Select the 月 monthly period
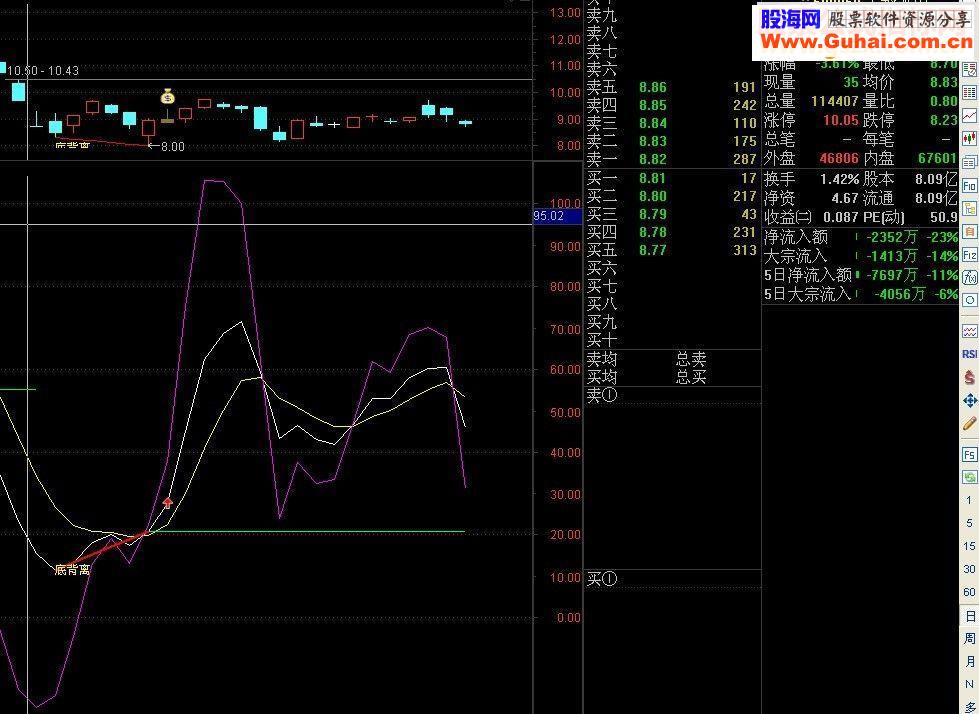Image resolution: width=979 pixels, height=714 pixels. coord(969,662)
